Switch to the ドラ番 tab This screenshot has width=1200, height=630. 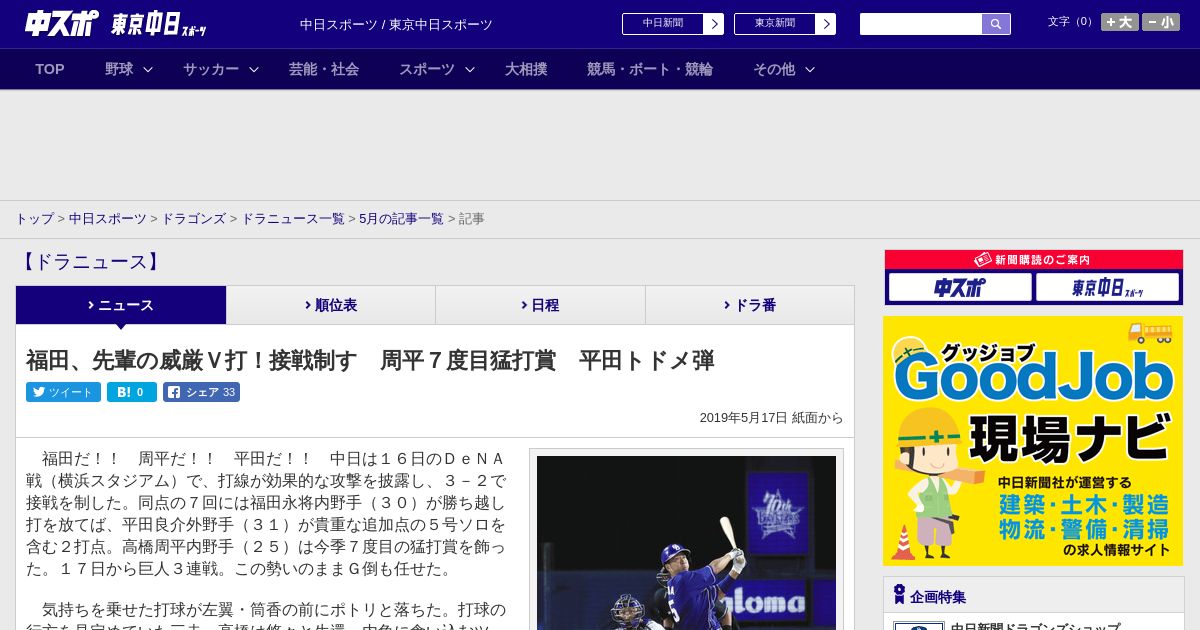pyautogui.click(x=750, y=305)
